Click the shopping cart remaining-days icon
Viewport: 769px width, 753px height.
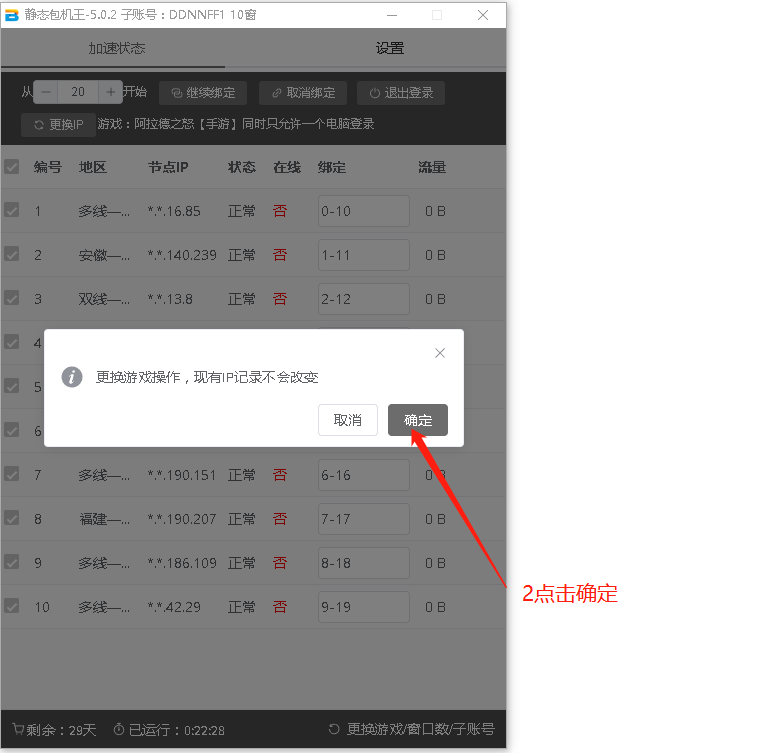18,729
